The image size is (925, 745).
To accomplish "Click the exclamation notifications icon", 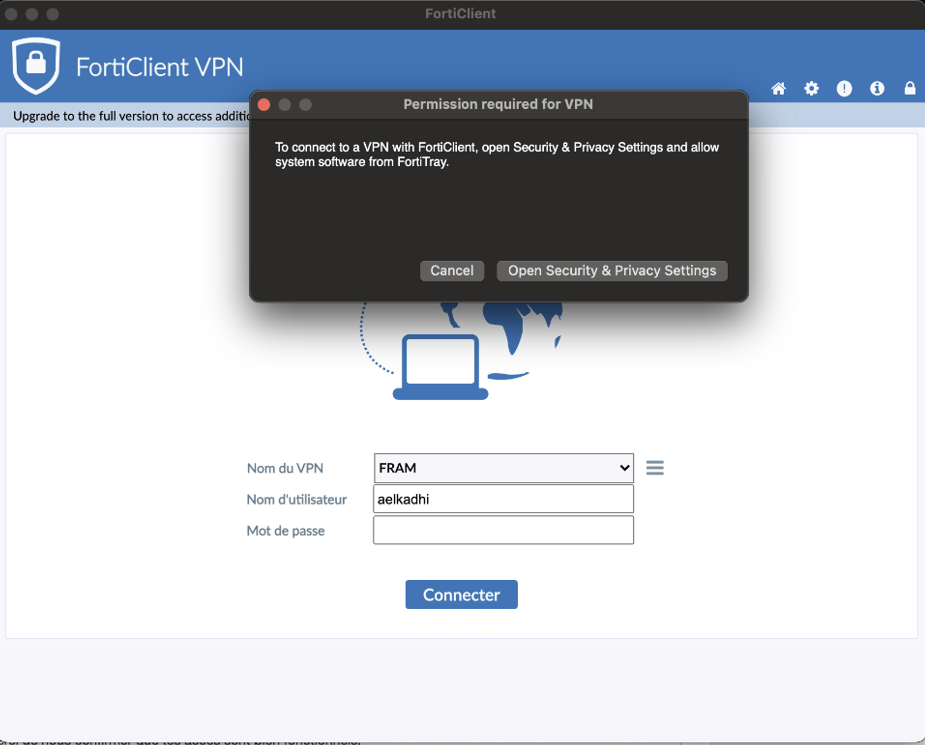I will point(844,88).
